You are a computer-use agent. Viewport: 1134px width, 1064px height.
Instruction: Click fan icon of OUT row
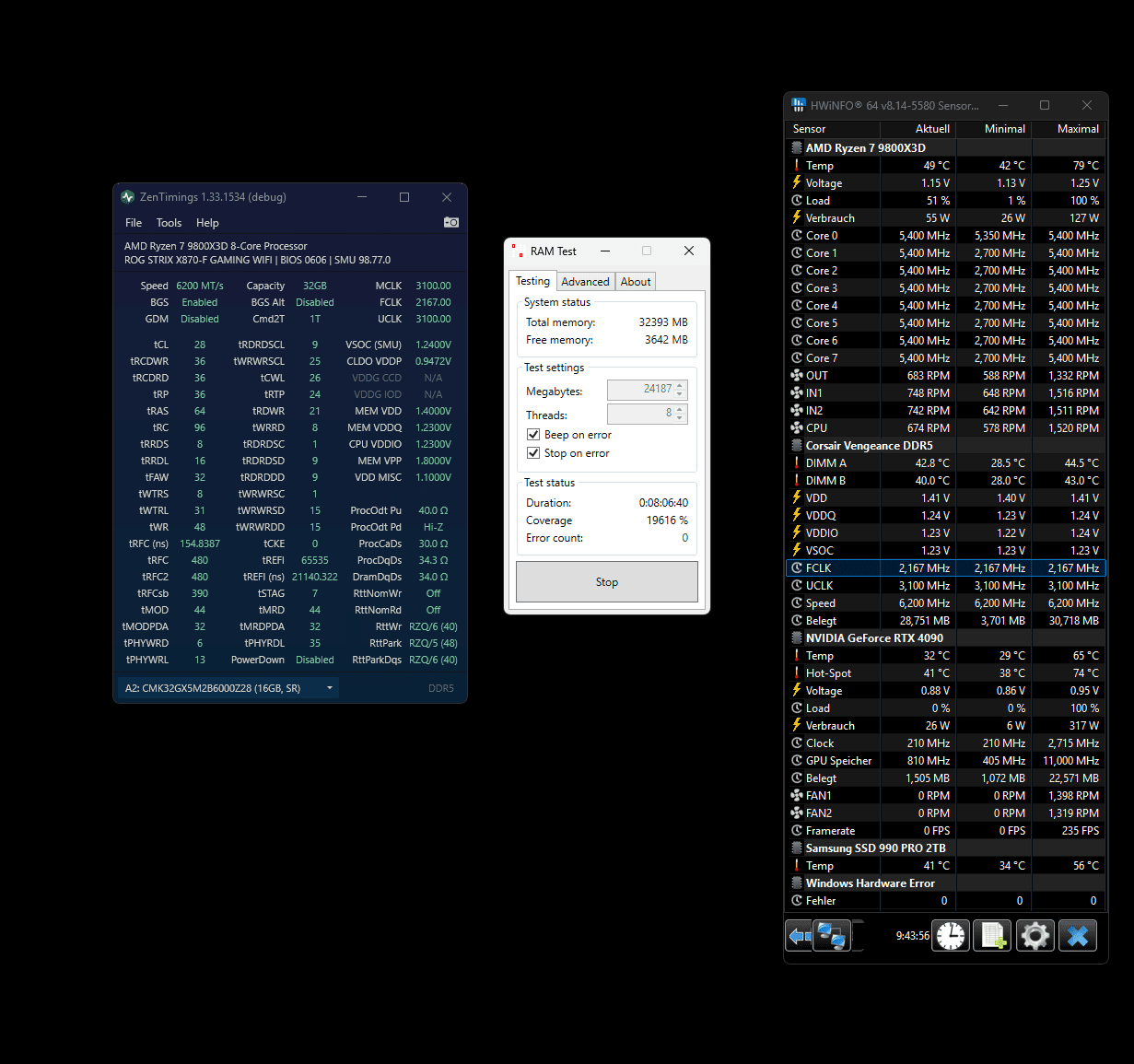(797, 376)
